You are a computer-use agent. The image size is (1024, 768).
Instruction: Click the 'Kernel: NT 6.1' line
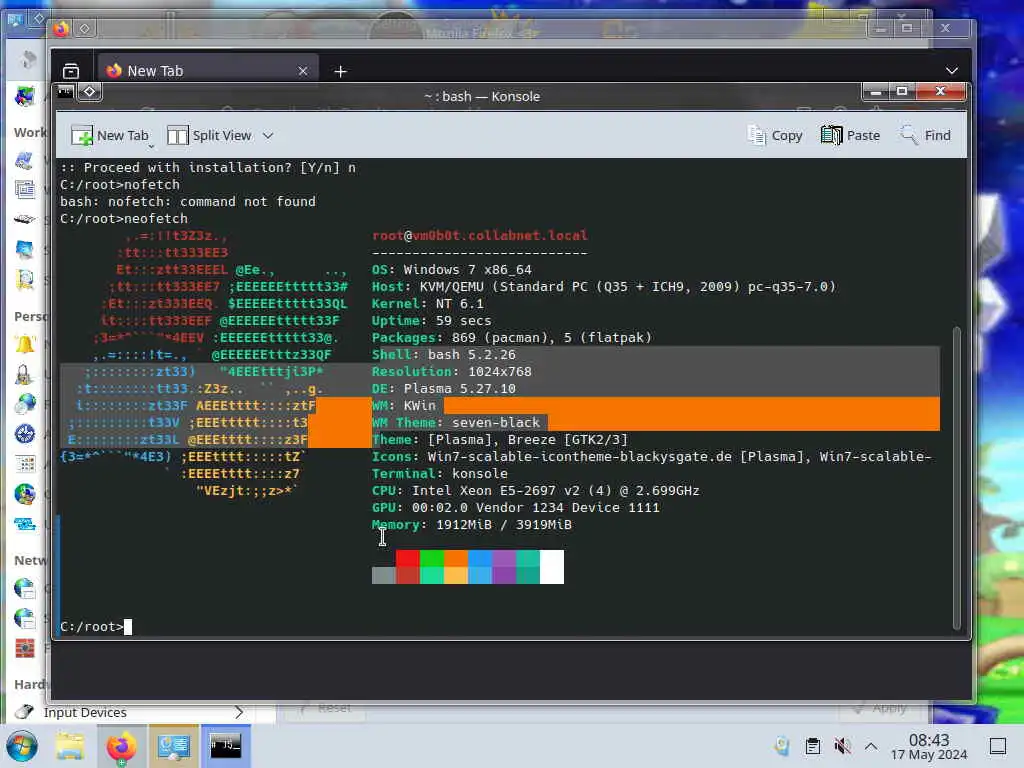coord(428,304)
